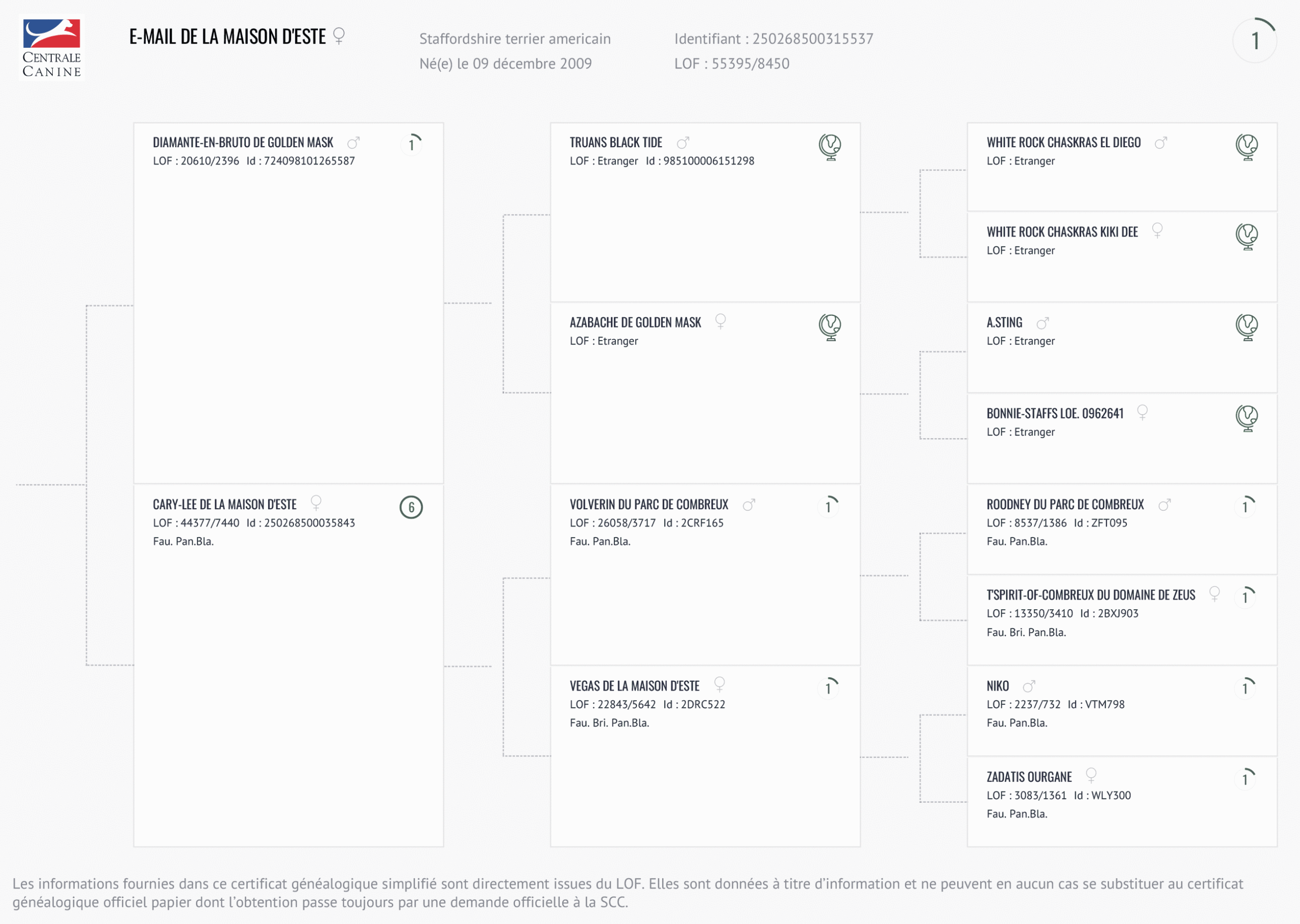Open VEGAS DE LA MAISON D'ESTE entry

tap(634, 686)
